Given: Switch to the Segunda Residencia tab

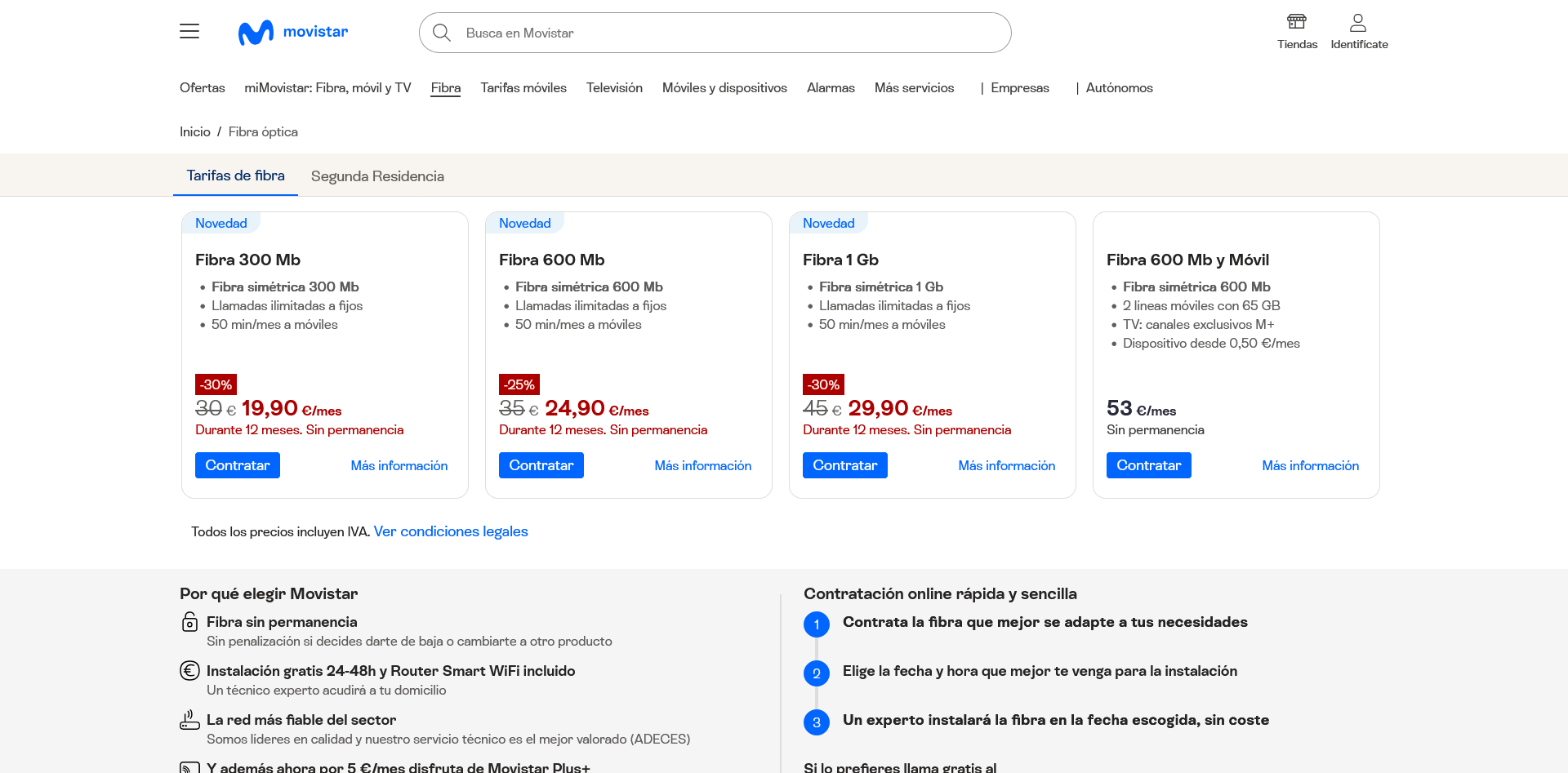Looking at the screenshot, I should [377, 176].
